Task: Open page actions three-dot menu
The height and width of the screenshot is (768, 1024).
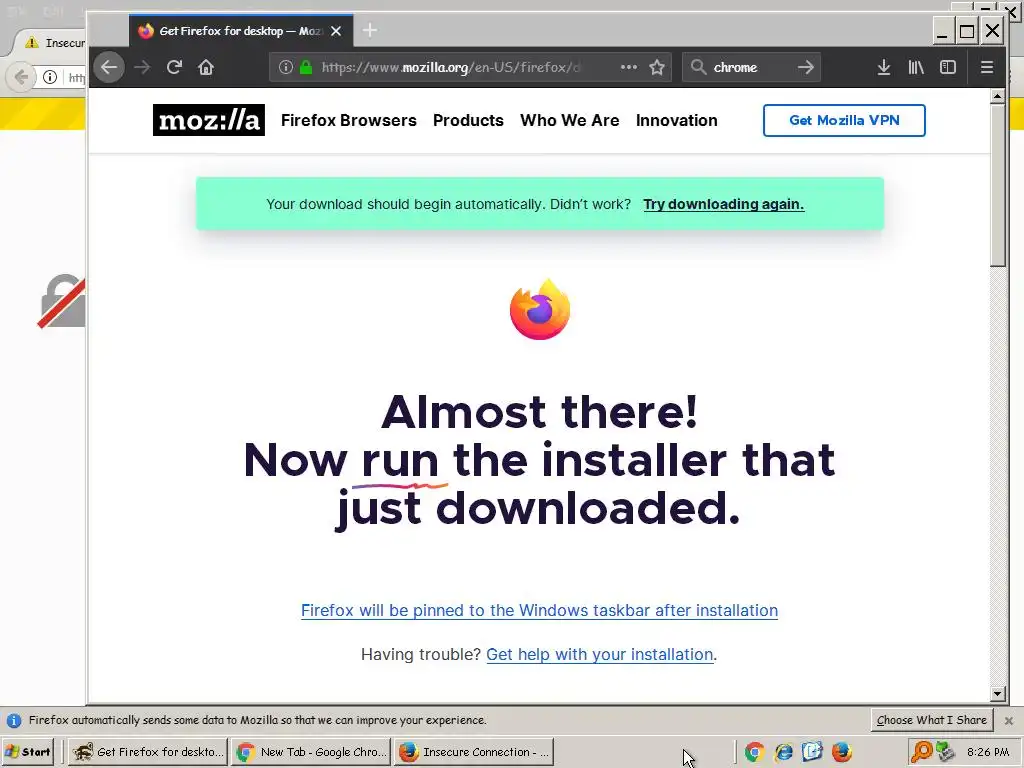Action: (628, 67)
